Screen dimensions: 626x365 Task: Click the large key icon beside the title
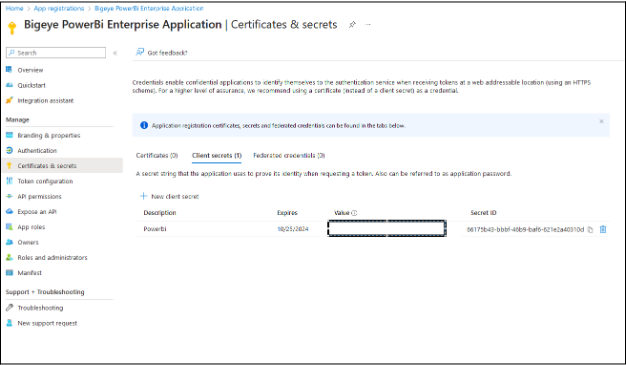point(12,28)
